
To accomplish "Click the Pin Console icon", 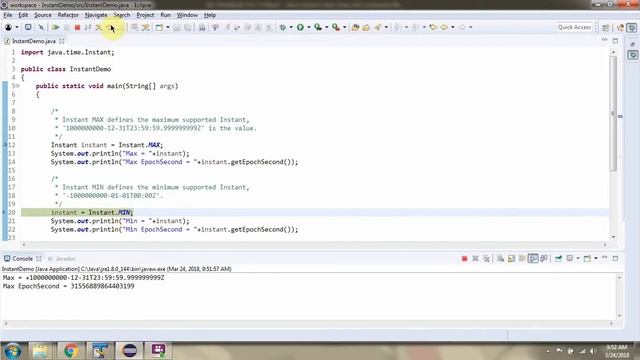I will pyautogui.click(x=558, y=258).
